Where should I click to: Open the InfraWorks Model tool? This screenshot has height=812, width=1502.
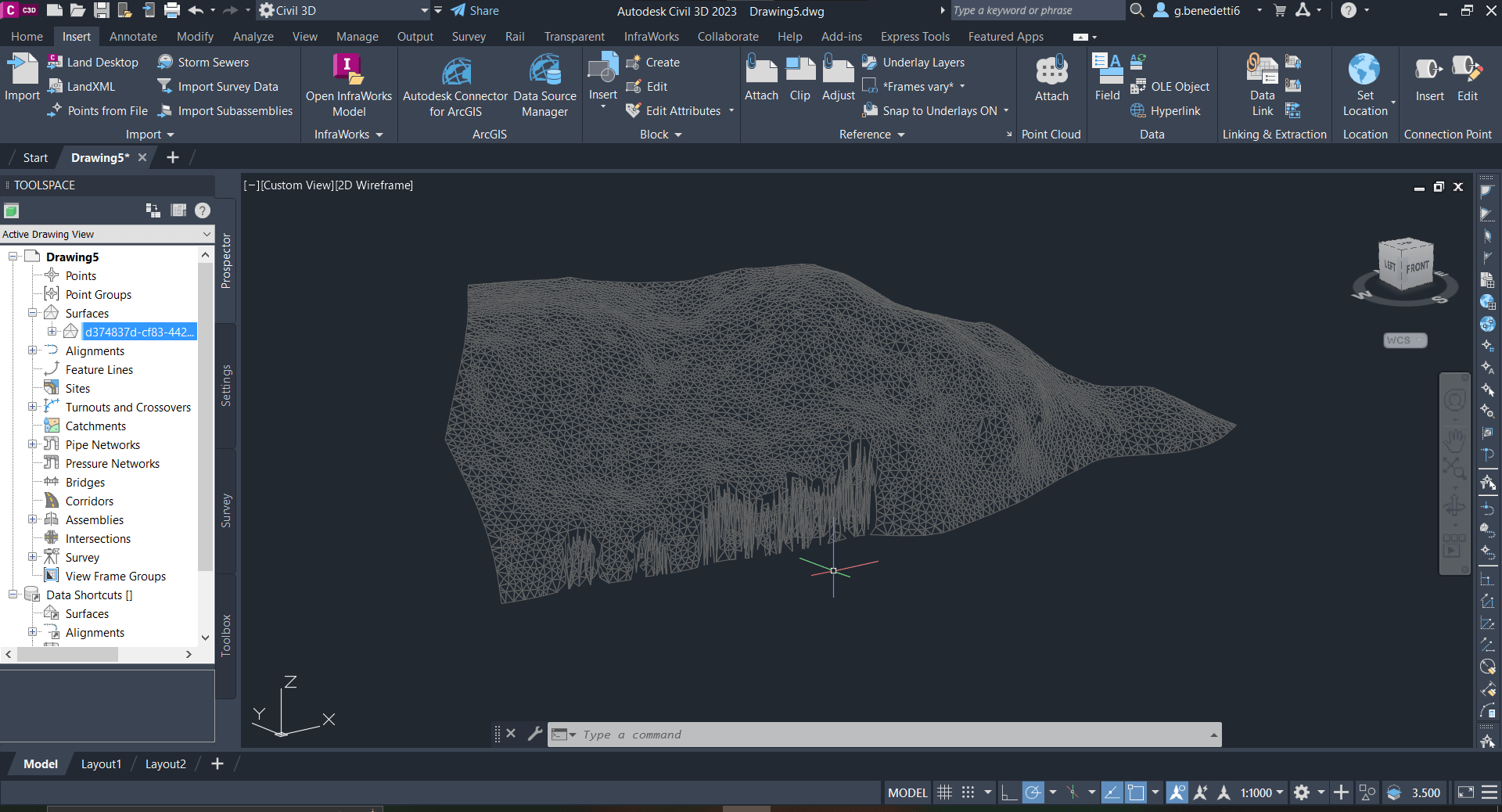click(x=347, y=82)
